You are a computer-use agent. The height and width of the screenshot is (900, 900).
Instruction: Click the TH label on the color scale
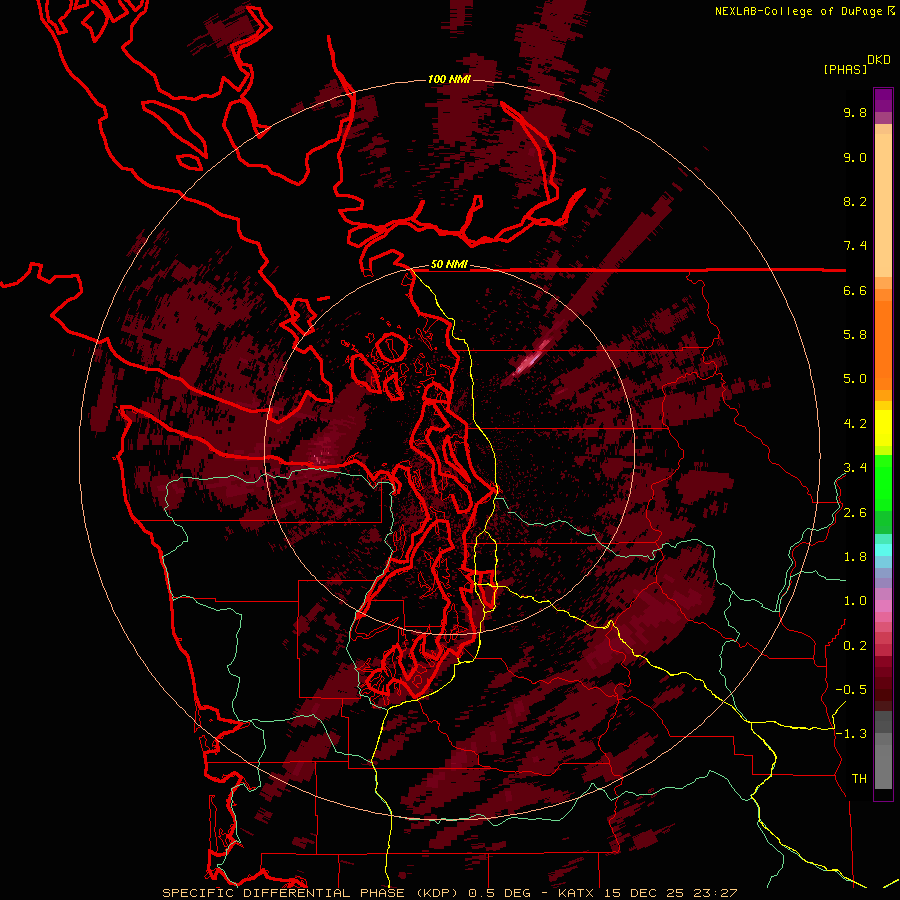coord(859,779)
